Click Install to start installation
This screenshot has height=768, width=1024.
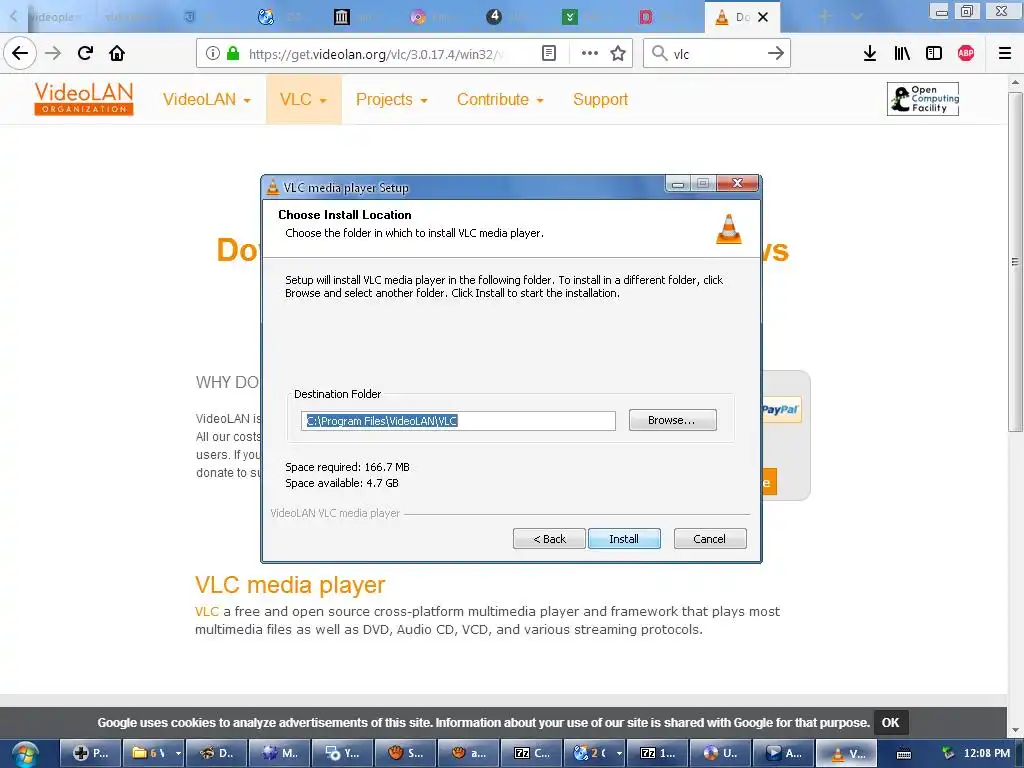coord(624,539)
